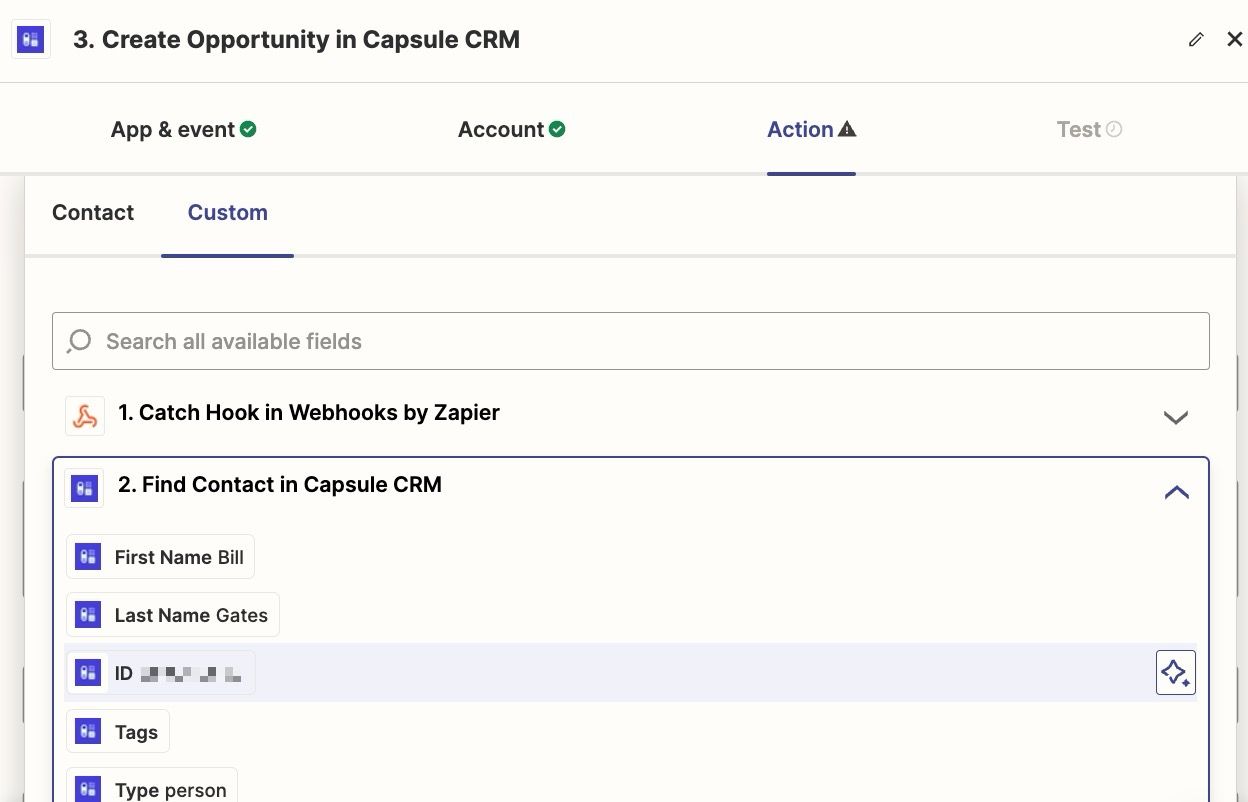Image resolution: width=1248 pixels, height=802 pixels.
Task: Open the Test tab
Action: (1089, 129)
